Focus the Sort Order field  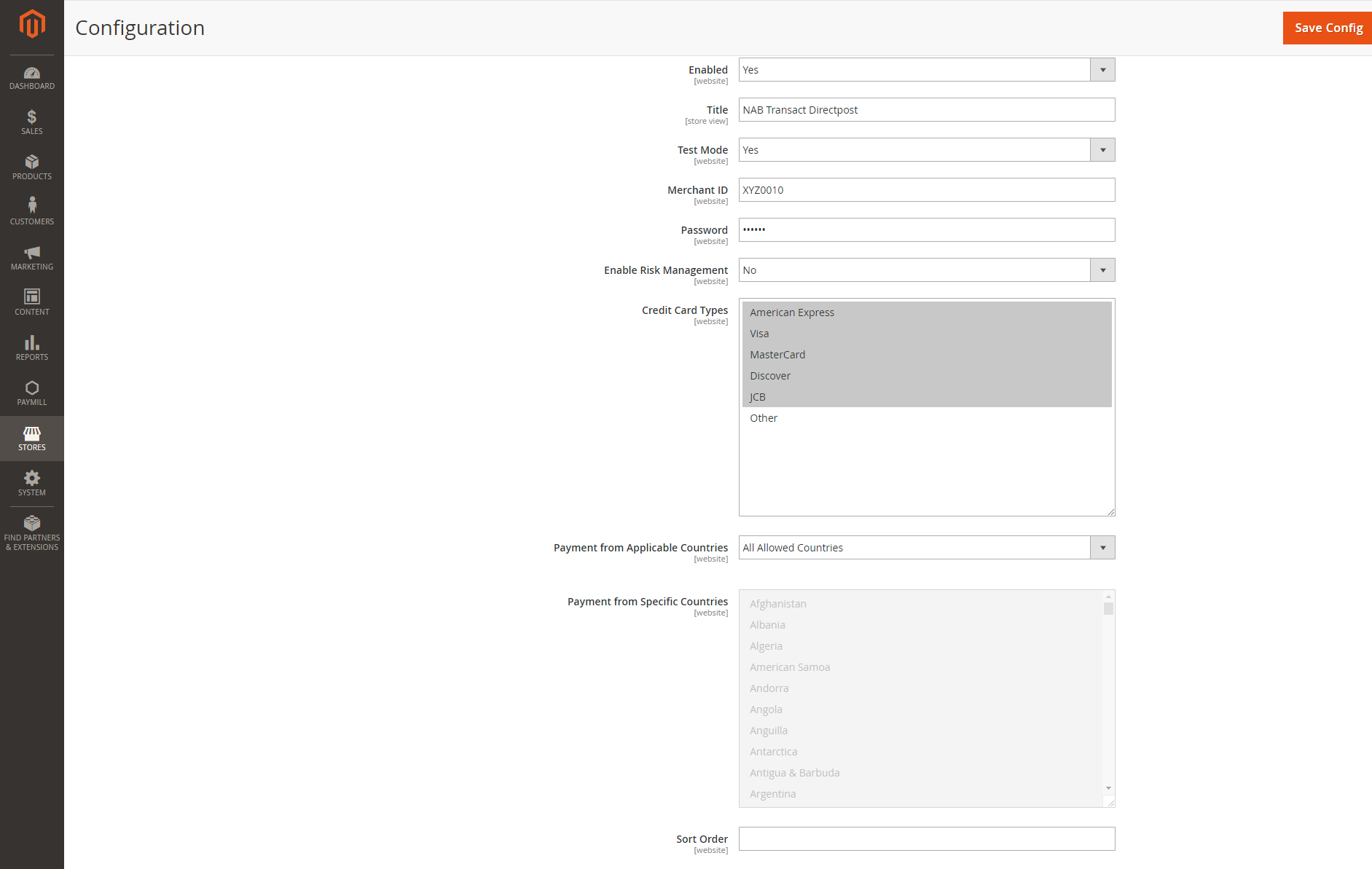tap(927, 839)
